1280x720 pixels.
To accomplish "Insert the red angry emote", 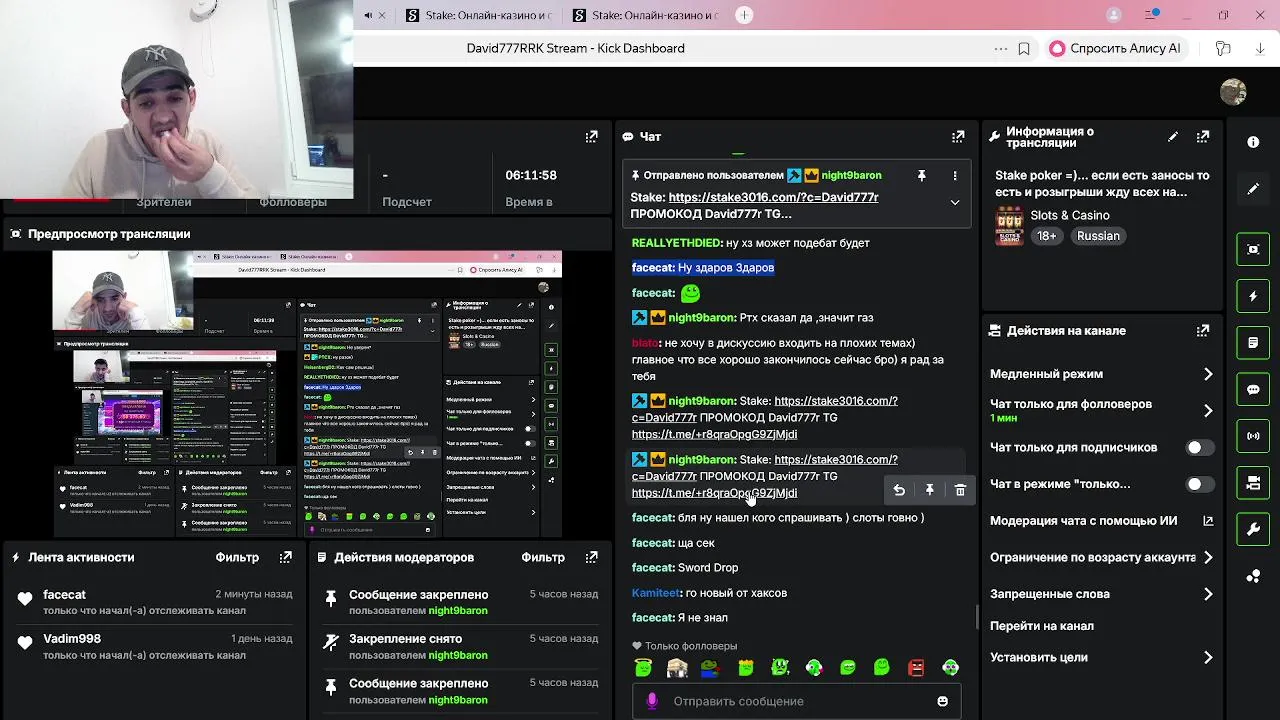I will (x=916, y=667).
